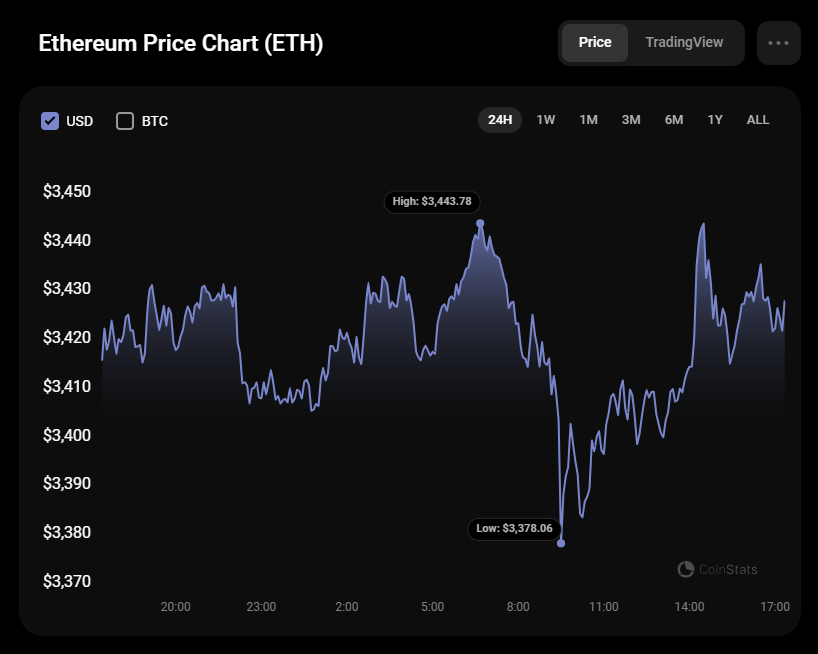
Task: View the 1Y price range
Action: (x=715, y=120)
